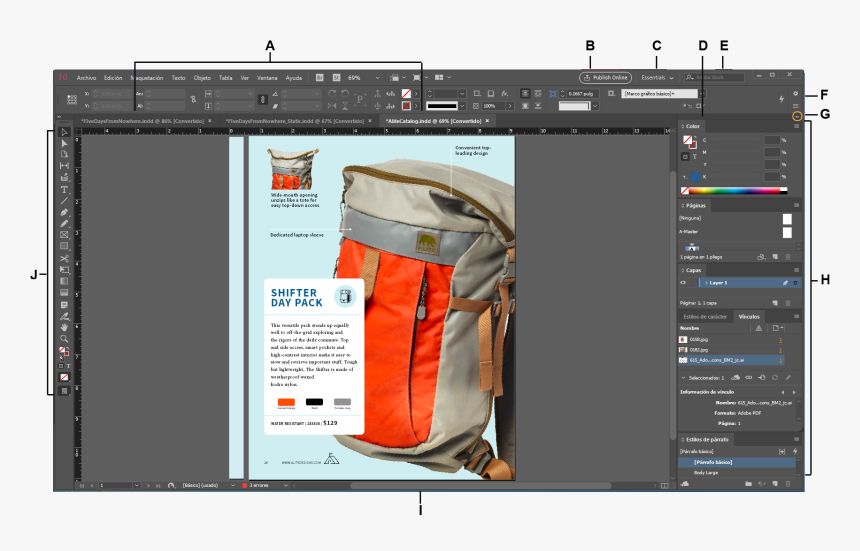
Task: Select the Note tool
Action: (x=64, y=305)
